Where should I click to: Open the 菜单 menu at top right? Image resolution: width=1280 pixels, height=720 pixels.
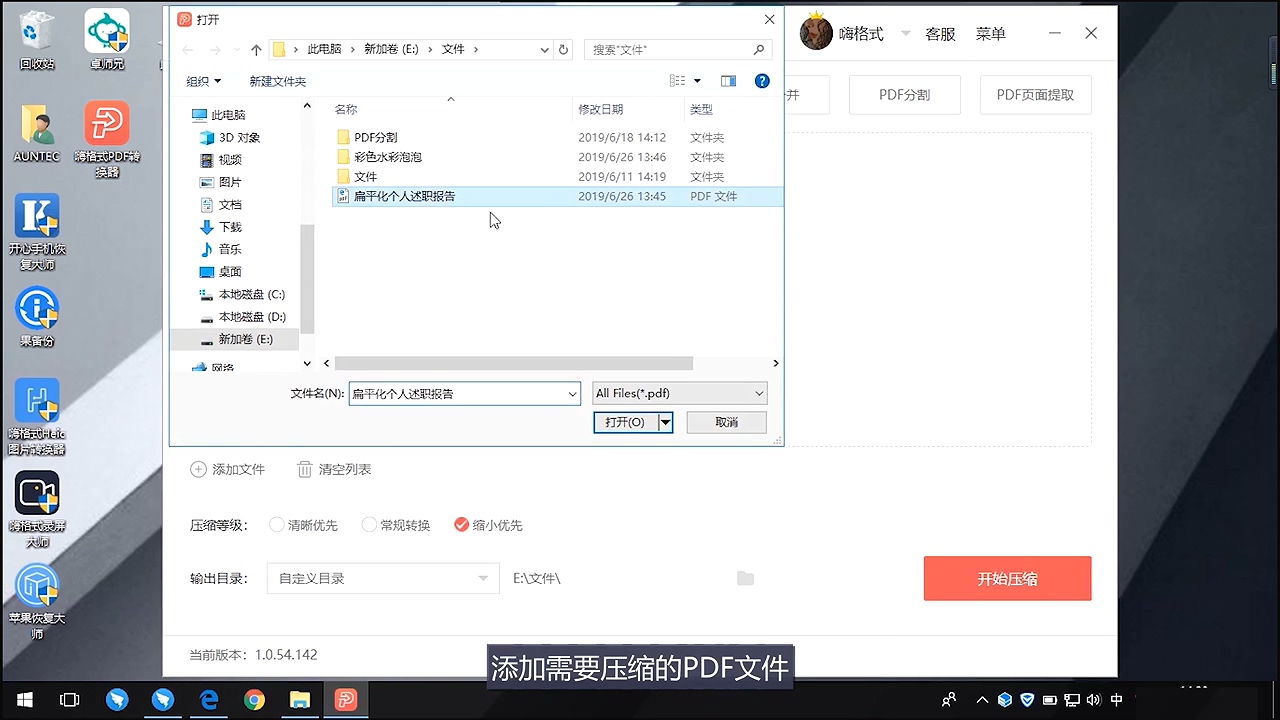[x=990, y=33]
